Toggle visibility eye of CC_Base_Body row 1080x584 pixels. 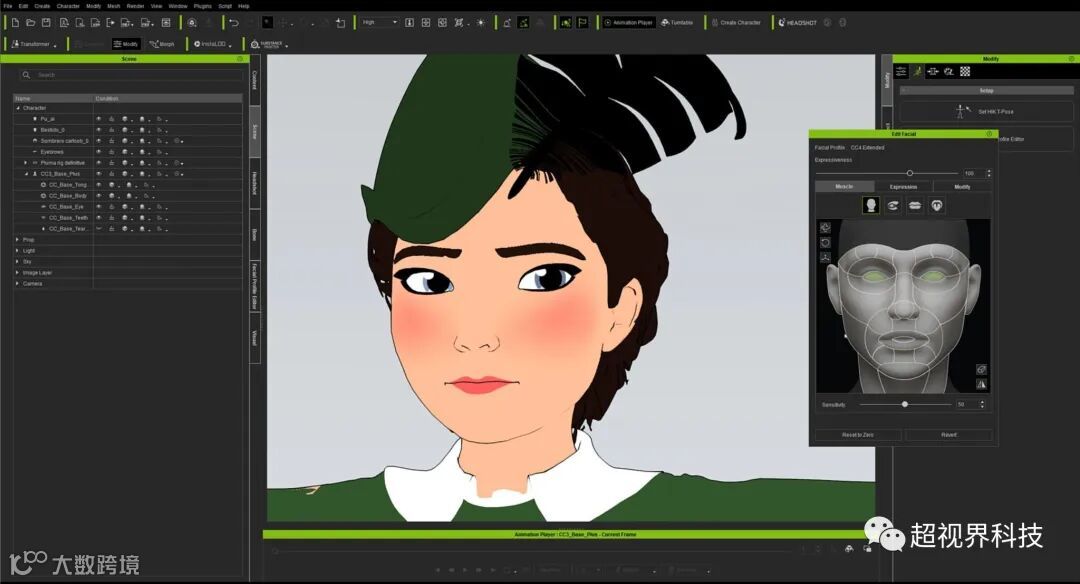(98, 196)
